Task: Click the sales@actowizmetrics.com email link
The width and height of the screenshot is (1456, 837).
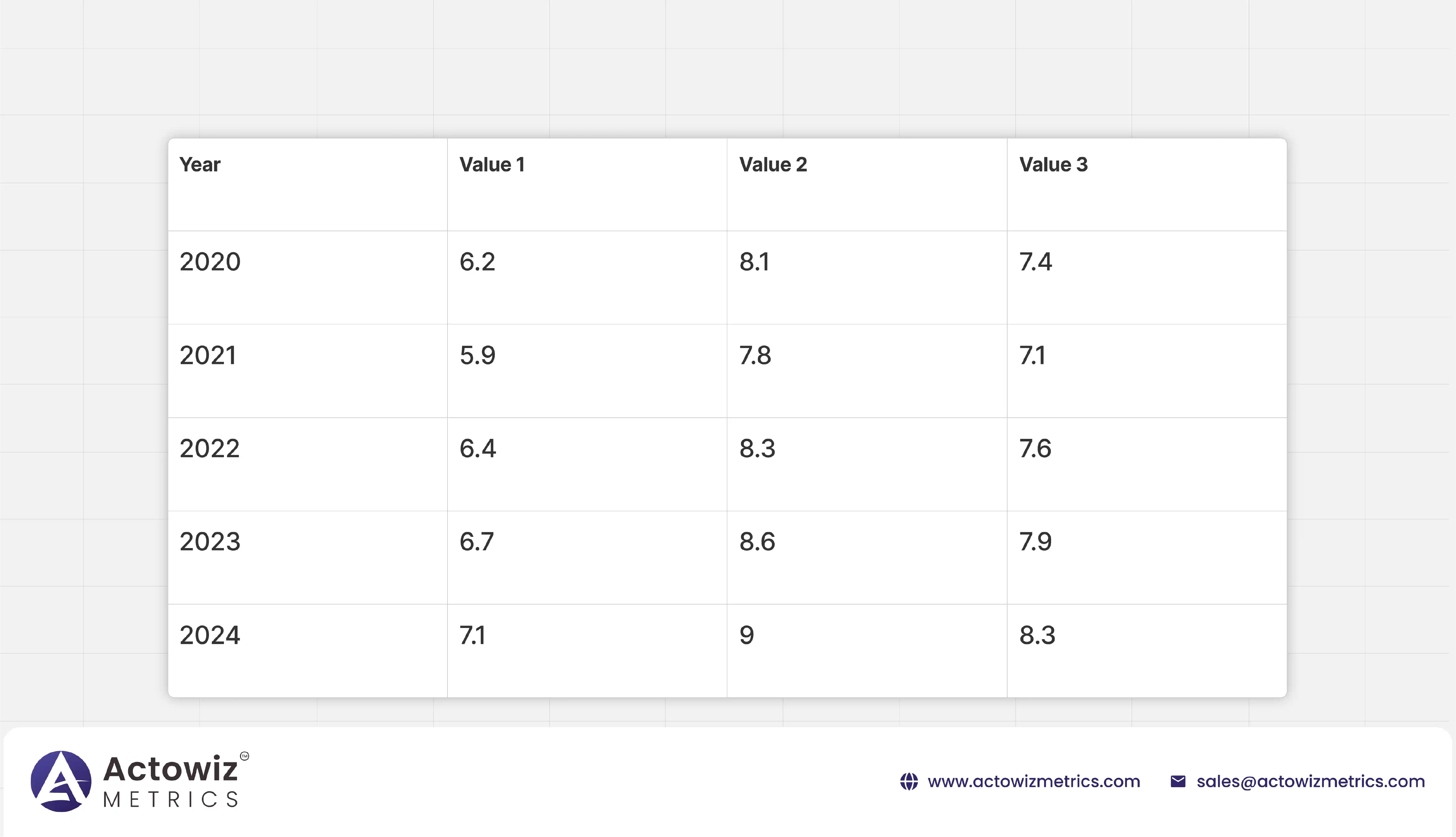Action: (1310, 782)
